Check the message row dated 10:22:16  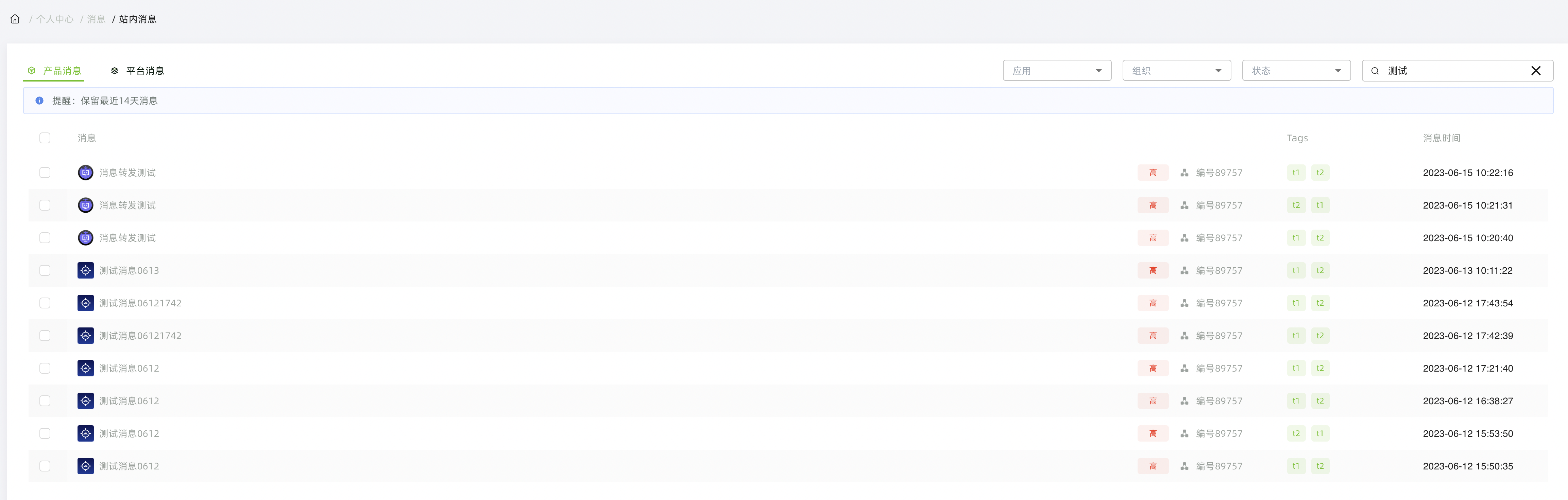(x=45, y=173)
